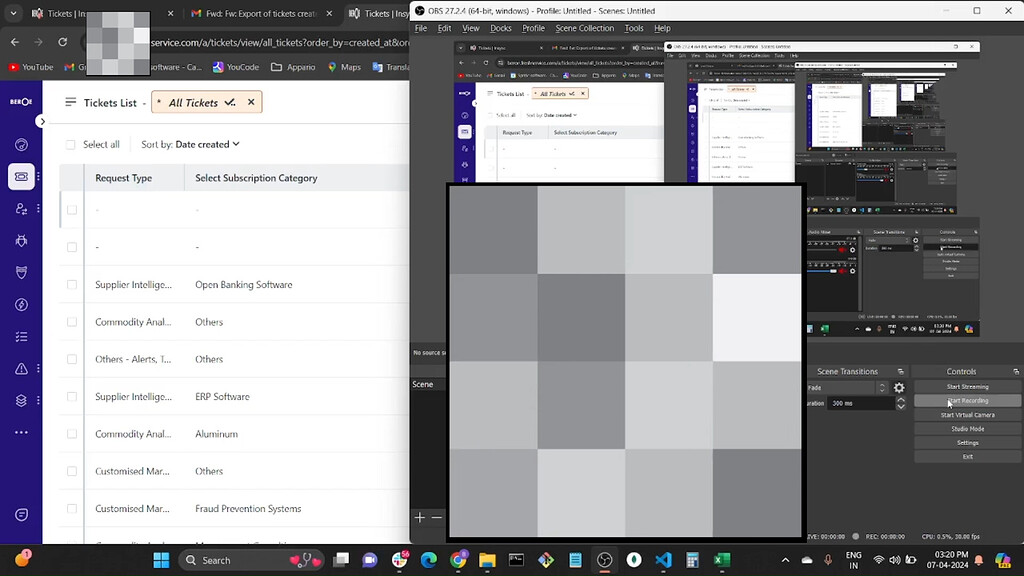The height and width of the screenshot is (576, 1024).
Task: Reload the tickets page using the refresh icon
Action: coord(62,43)
